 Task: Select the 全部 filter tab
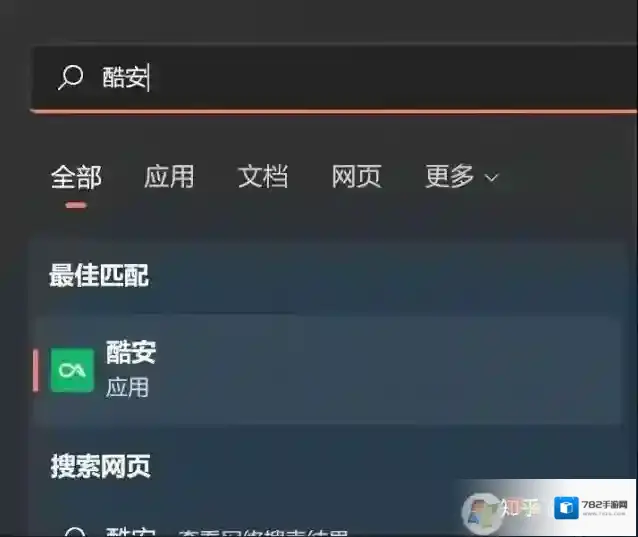point(76,177)
